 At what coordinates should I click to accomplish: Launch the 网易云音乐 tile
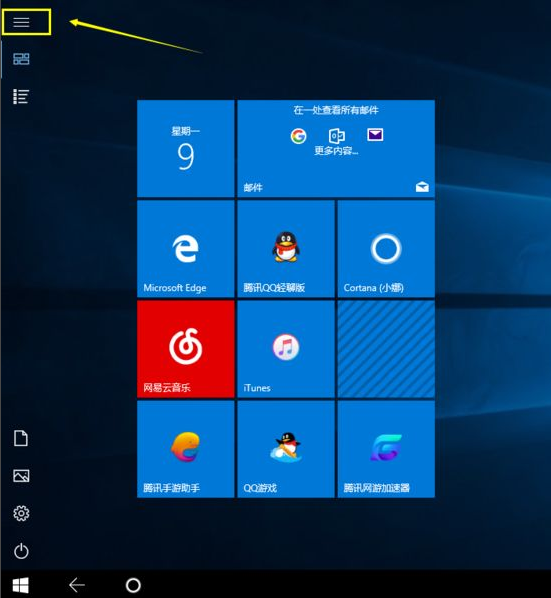(186, 349)
